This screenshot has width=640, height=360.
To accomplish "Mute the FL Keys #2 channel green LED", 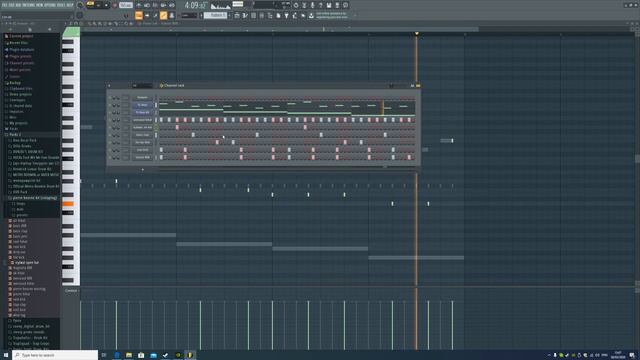I will (x=110, y=113).
